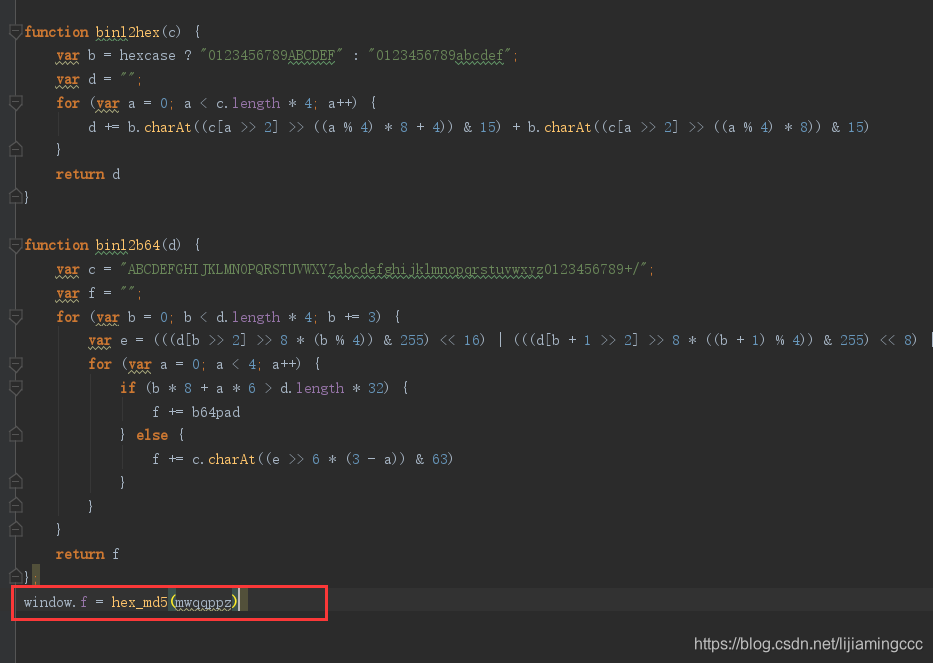933x663 pixels.
Task: Click the binl2b64 function name in its declaration
Action: (127, 245)
